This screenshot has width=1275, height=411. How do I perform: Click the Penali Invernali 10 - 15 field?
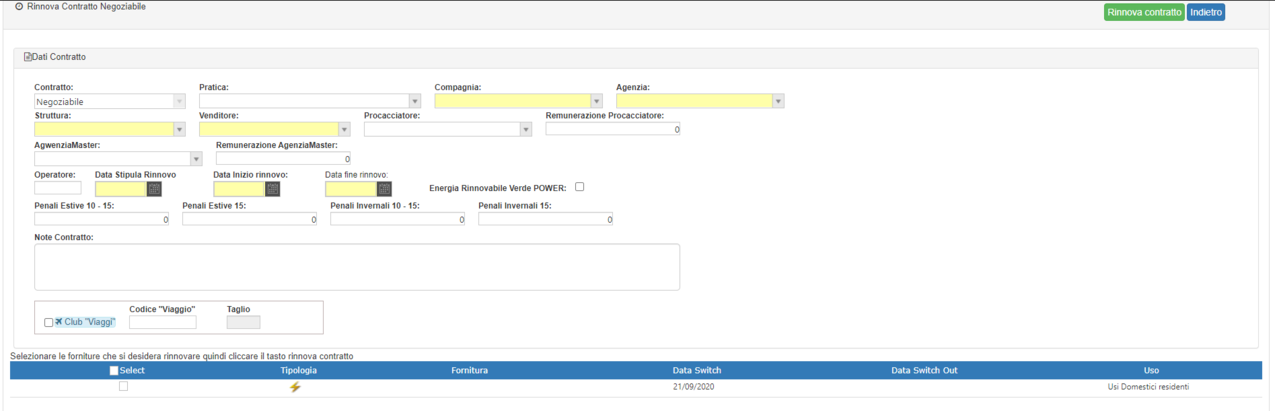[398, 219]
